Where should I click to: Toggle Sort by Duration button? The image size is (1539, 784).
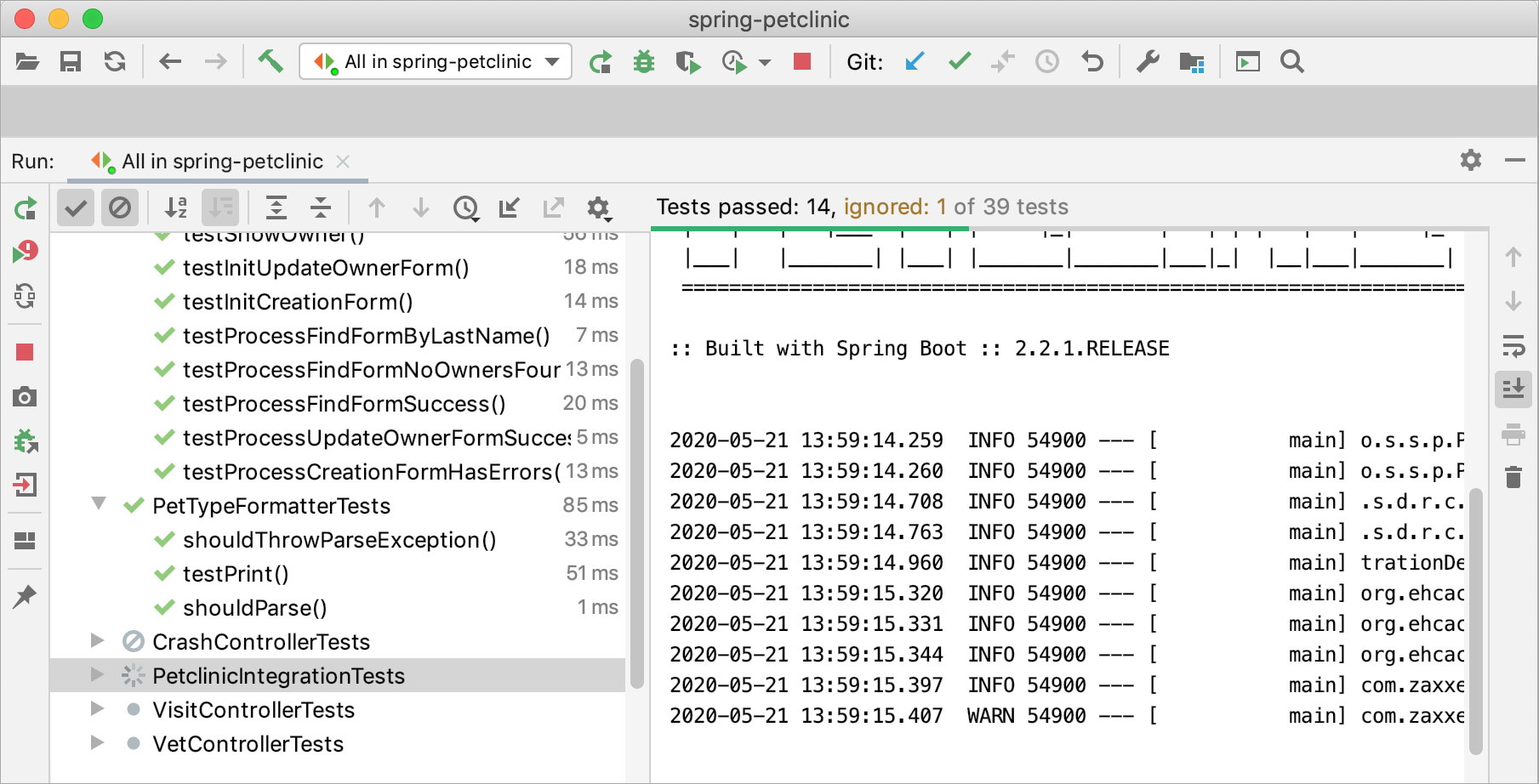tap(220, 207)
